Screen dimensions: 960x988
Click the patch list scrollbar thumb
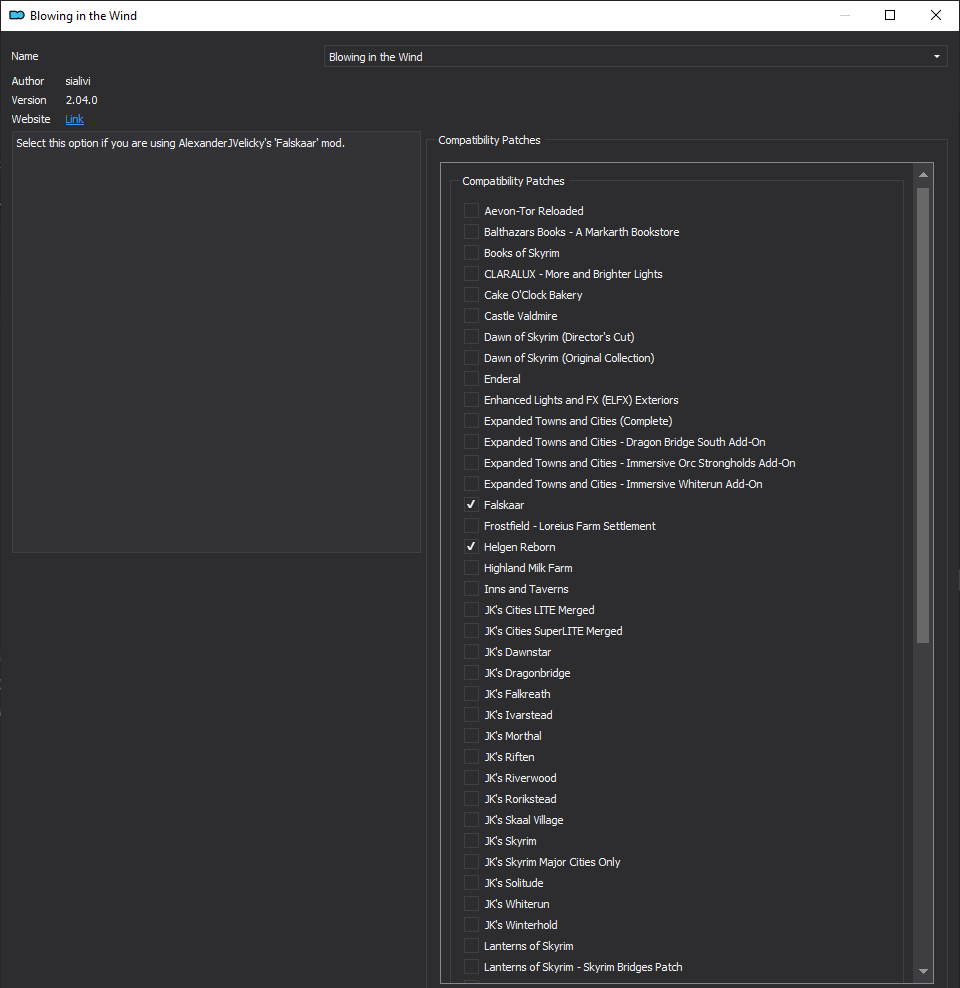pyautogui.click(x=923, y=415)
